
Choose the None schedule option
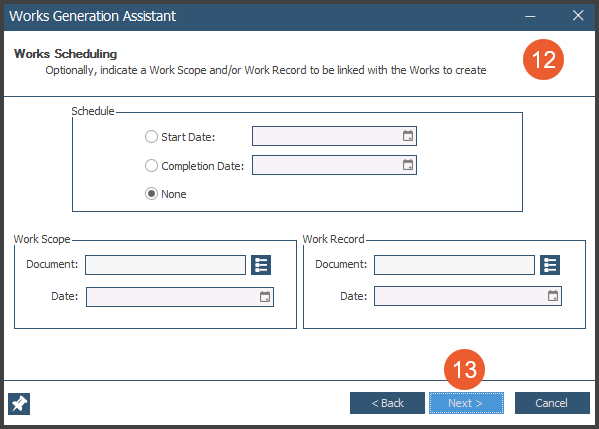click(x=151, y=194)
